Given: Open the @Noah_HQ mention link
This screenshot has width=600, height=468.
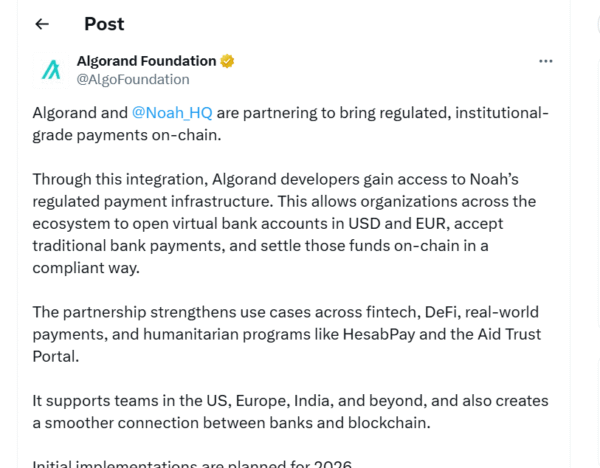Looking at the screenshot, I should coord(171,112).
